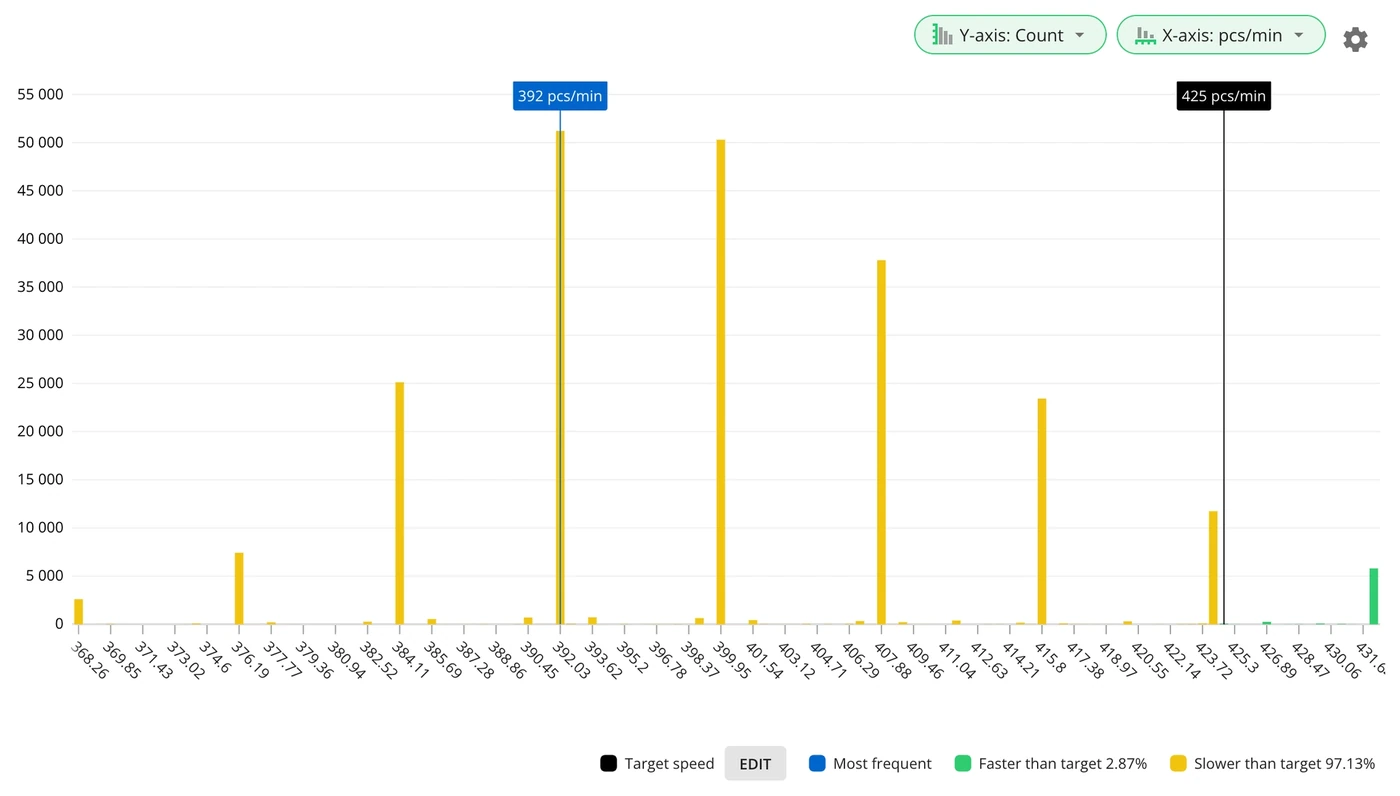Screen dimensions: 1400x796
Task: Click the '415.8' x-axis label
Action: [x=1051, y=657]
